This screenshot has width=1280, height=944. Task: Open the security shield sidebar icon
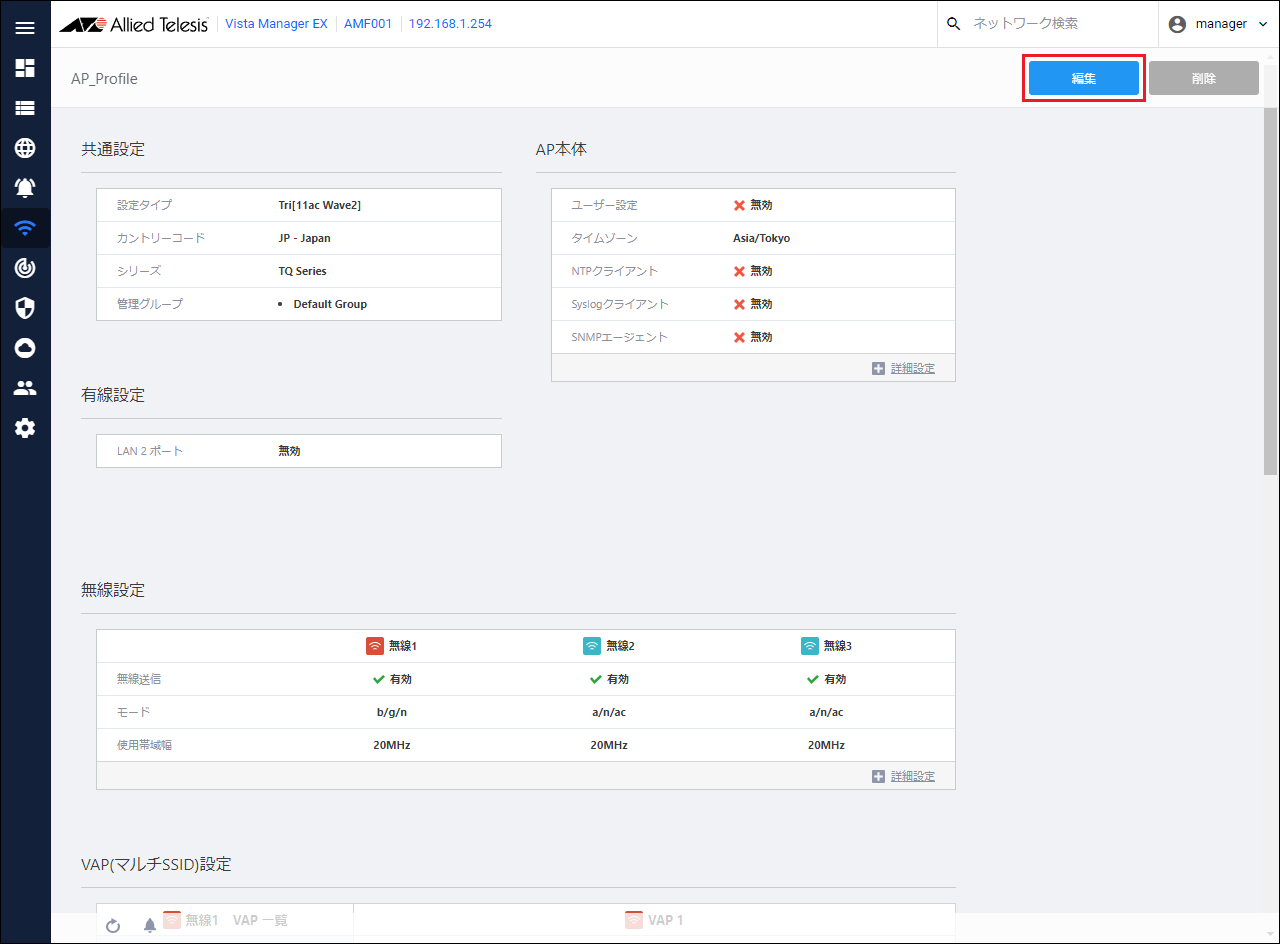point(25,308)
